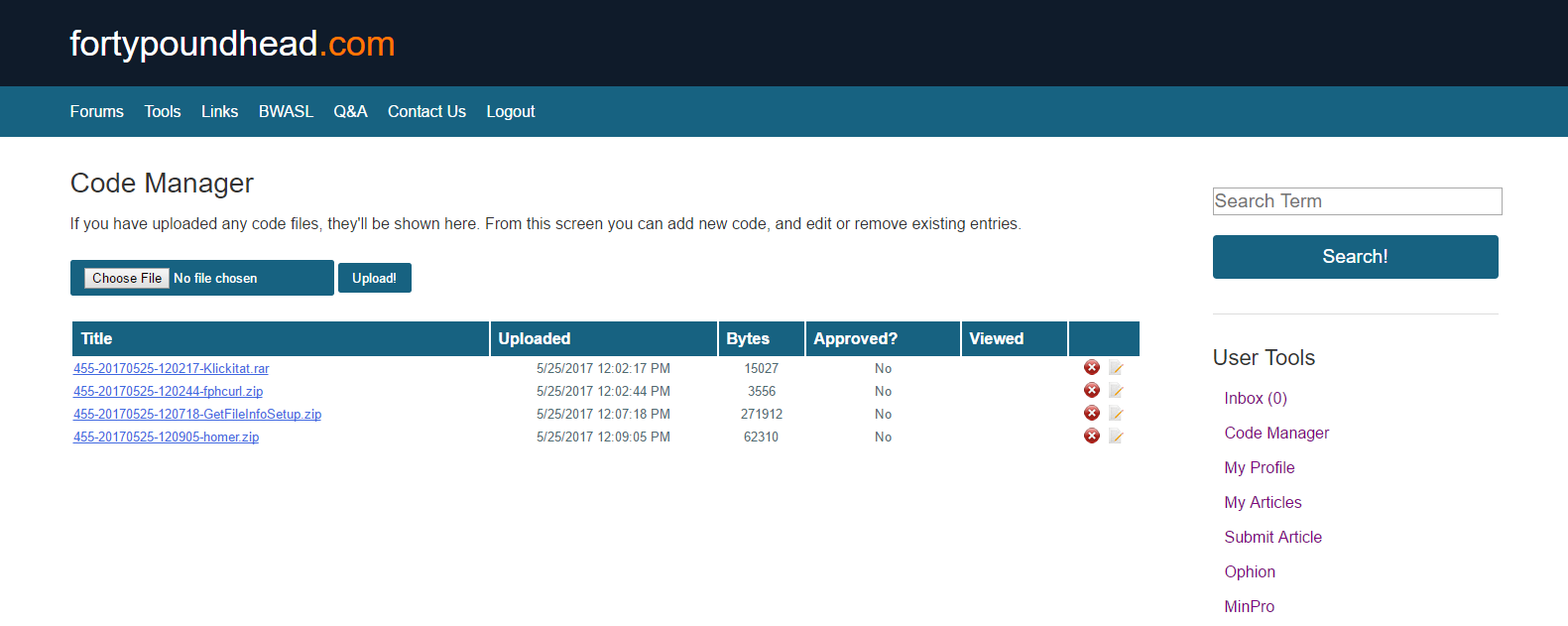Click the Approved? column header

pos(883,338)
